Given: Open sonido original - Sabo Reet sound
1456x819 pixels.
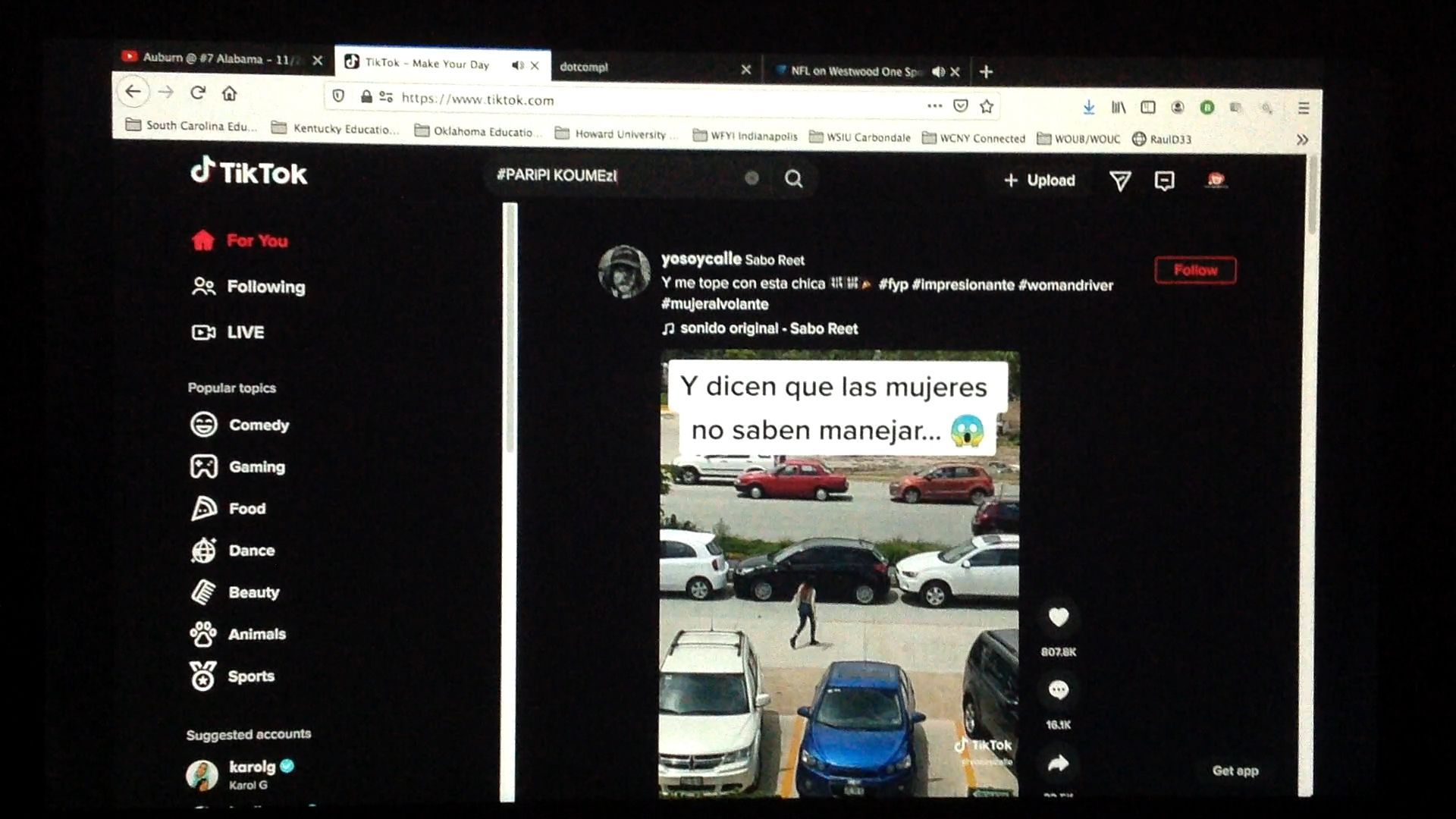Looking at the screenshot, I should (x=760, y=328).
